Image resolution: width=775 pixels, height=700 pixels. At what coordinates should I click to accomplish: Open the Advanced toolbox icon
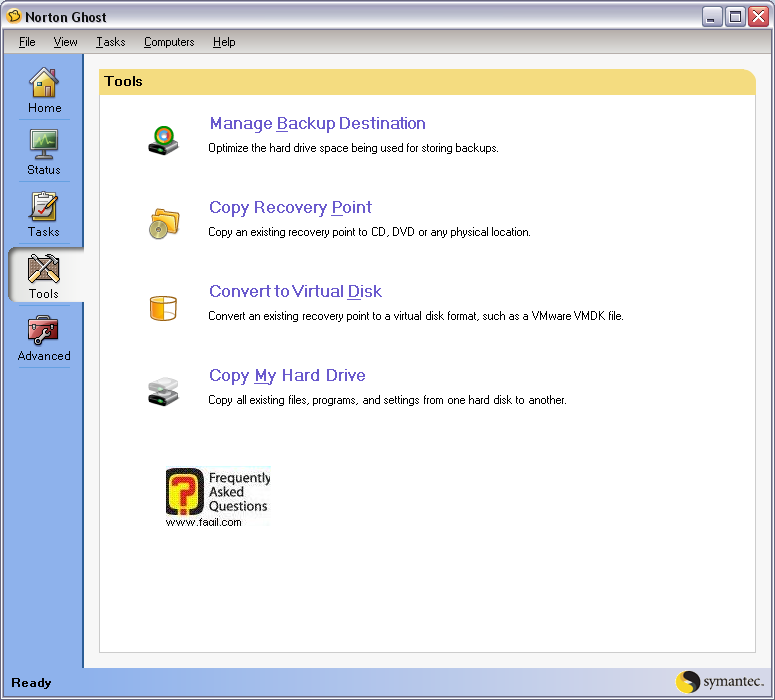point(44,332)
